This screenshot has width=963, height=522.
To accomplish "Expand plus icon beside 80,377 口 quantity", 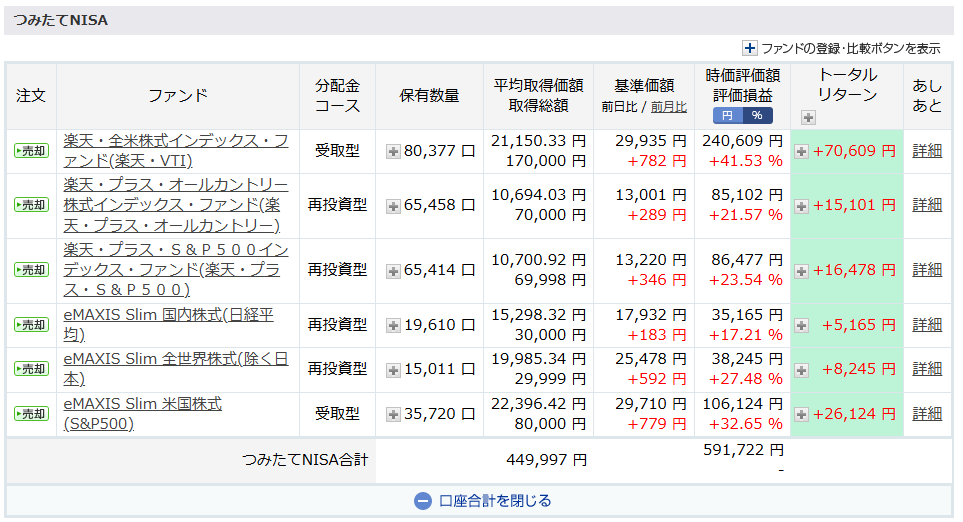I will tap(393, 151).
